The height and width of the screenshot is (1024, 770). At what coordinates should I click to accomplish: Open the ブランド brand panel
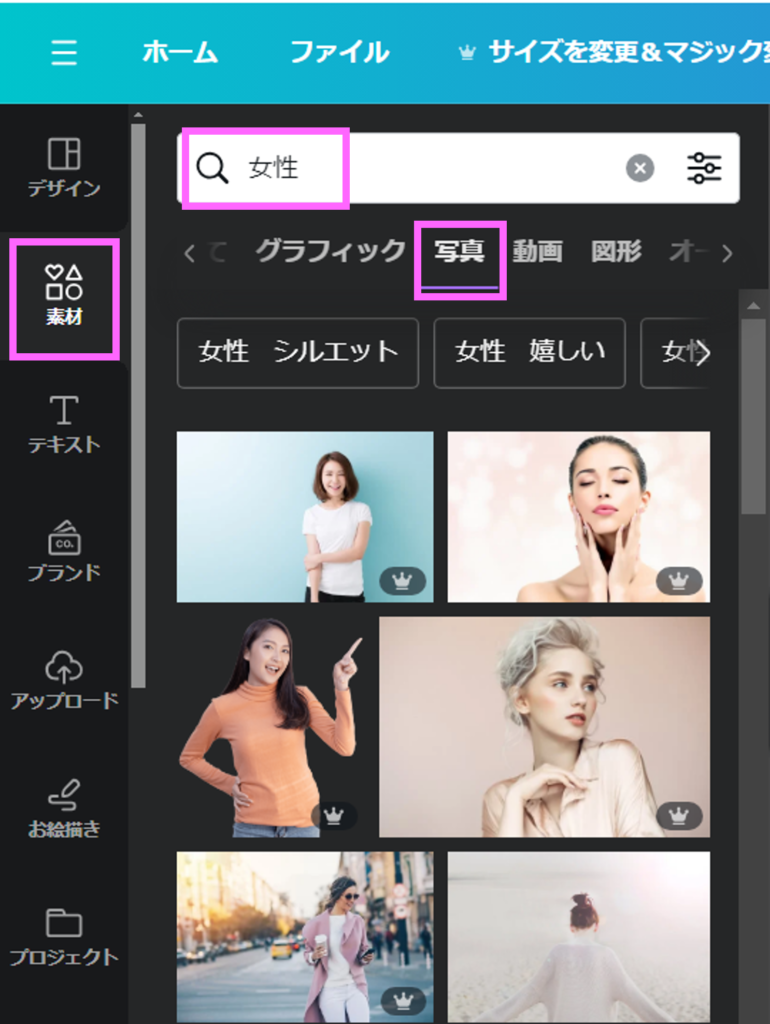64,551
